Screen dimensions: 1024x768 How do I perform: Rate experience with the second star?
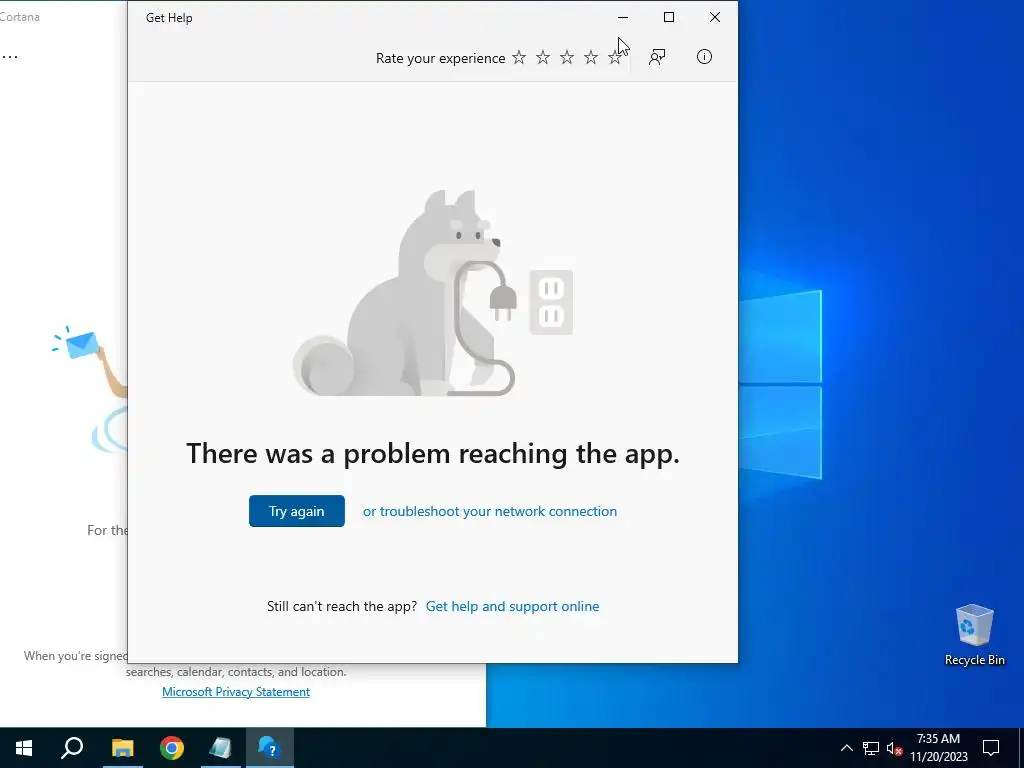(543, 57)
